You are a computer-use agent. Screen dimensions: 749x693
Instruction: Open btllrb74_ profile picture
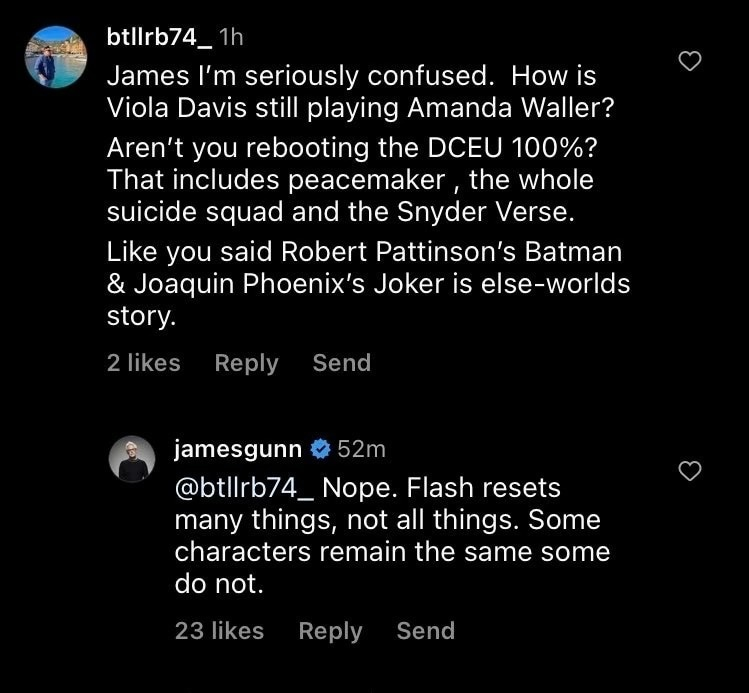coord(55,57)
